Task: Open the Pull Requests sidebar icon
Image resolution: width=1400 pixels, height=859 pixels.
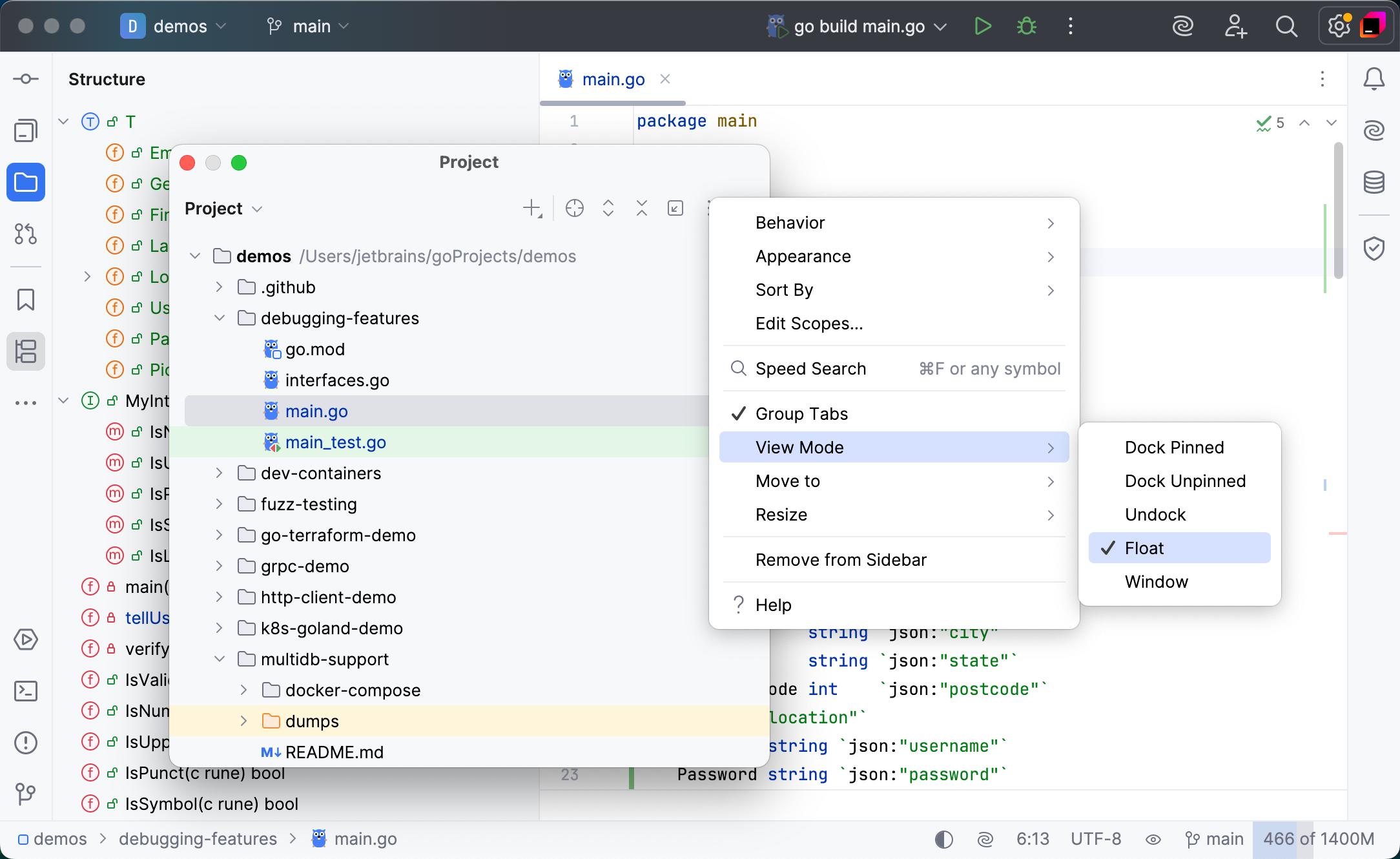Action: tap(26, 234)
